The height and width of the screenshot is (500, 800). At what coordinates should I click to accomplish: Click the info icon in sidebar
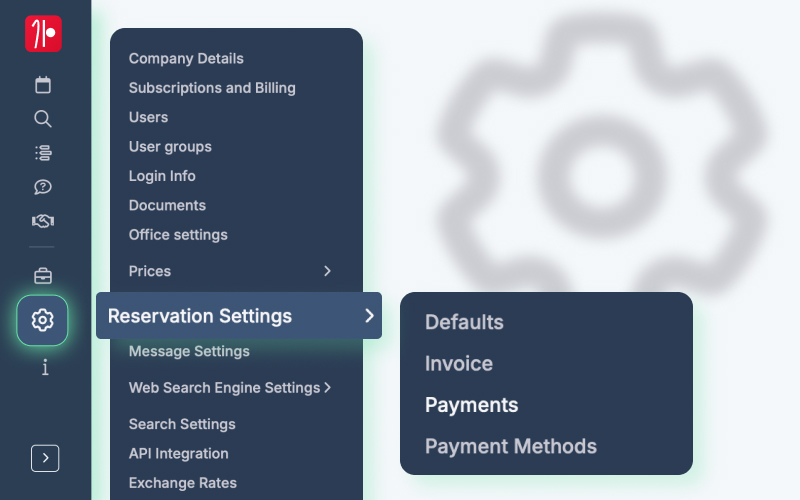[45, 367]
